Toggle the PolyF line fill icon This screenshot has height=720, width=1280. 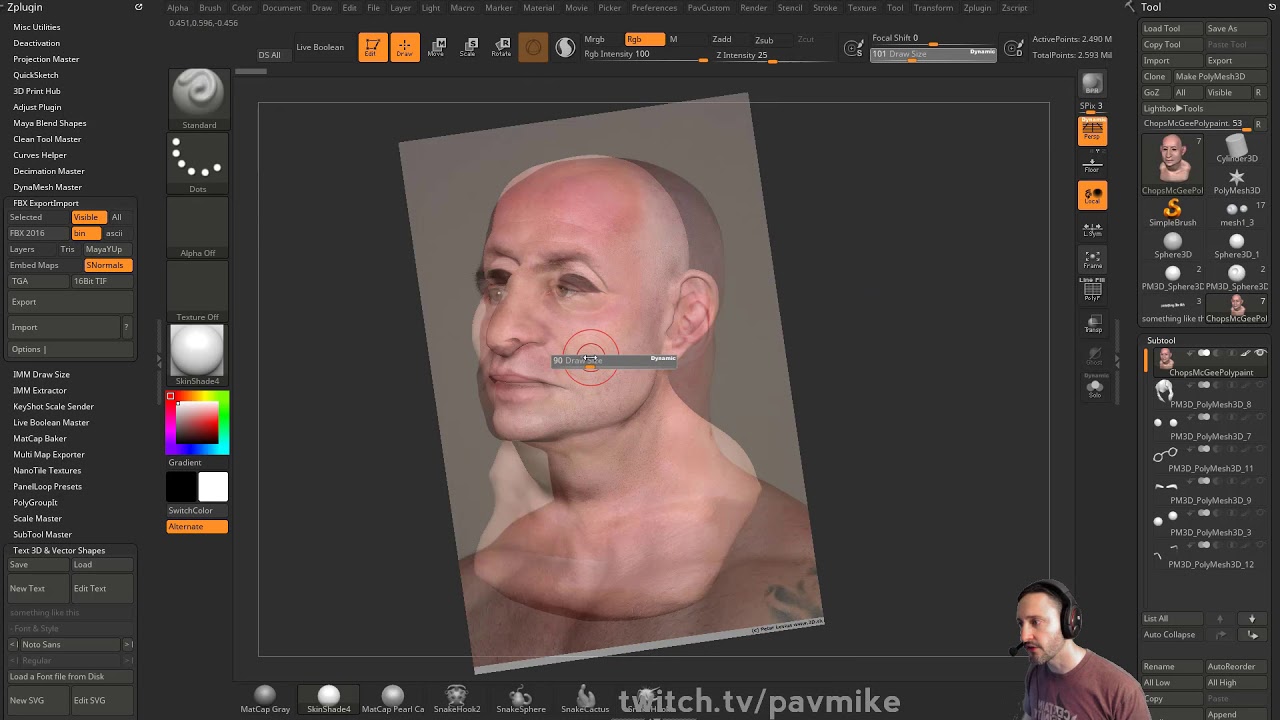[x=1092, y=290]
